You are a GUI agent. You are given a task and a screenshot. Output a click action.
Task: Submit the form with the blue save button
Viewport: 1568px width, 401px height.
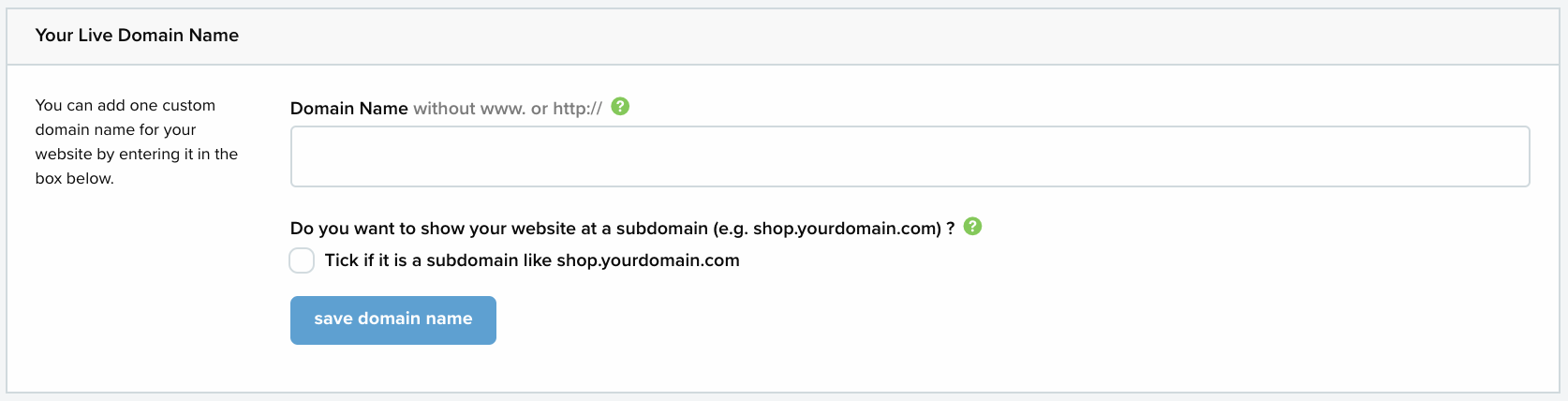pos(393,320)
